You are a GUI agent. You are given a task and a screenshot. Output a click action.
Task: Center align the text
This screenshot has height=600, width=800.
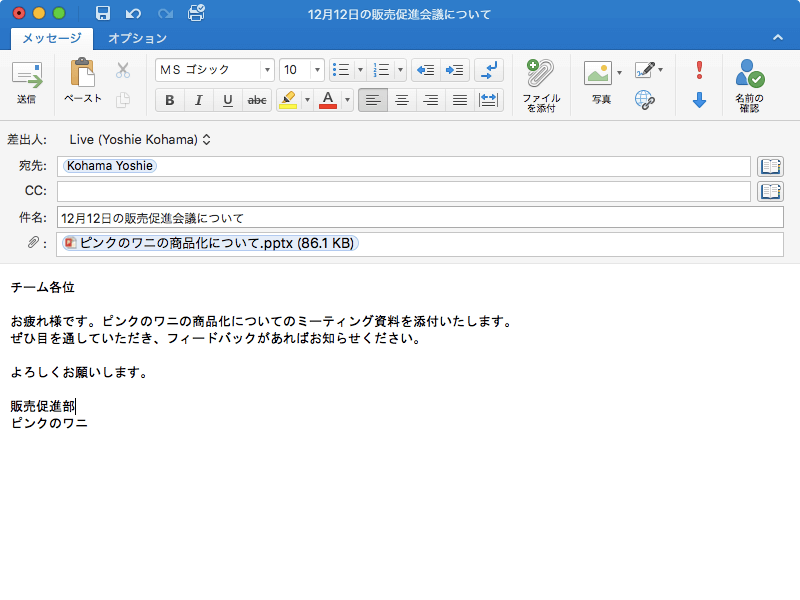(402, 100)
